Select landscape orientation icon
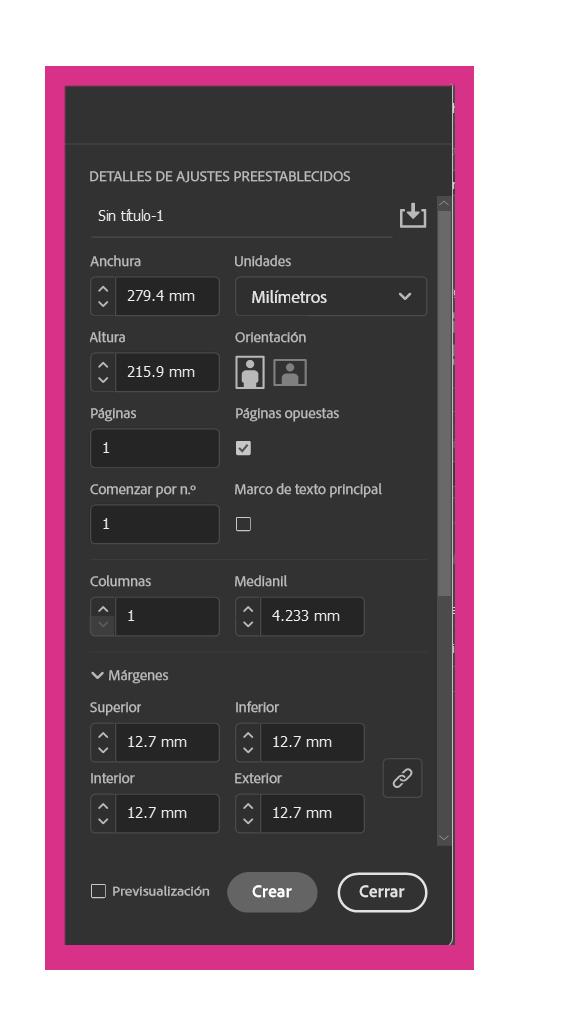 pos(290,373)
